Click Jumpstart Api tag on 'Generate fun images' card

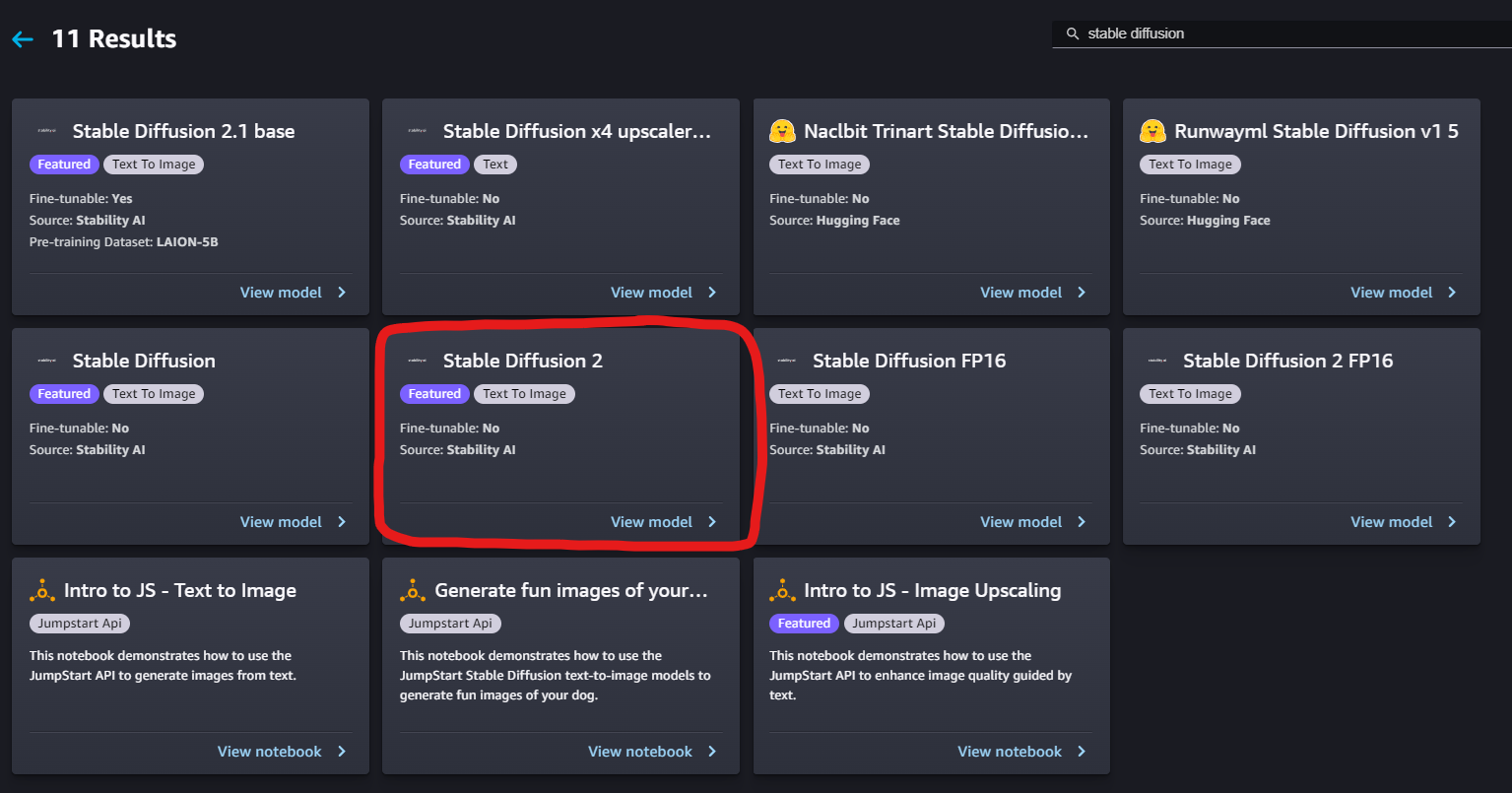(x=451, y=624)
